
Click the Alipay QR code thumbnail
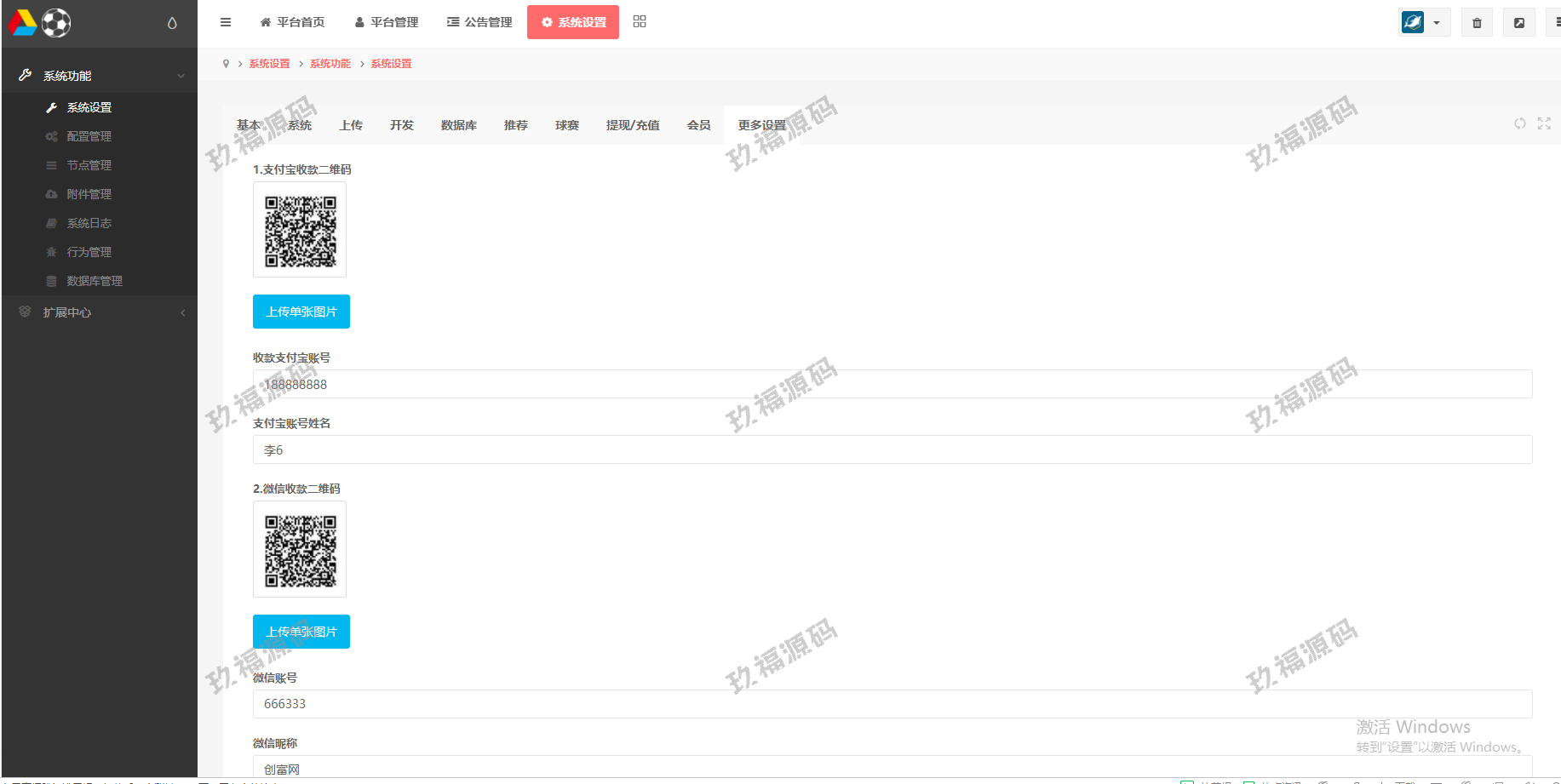(300, 230)
